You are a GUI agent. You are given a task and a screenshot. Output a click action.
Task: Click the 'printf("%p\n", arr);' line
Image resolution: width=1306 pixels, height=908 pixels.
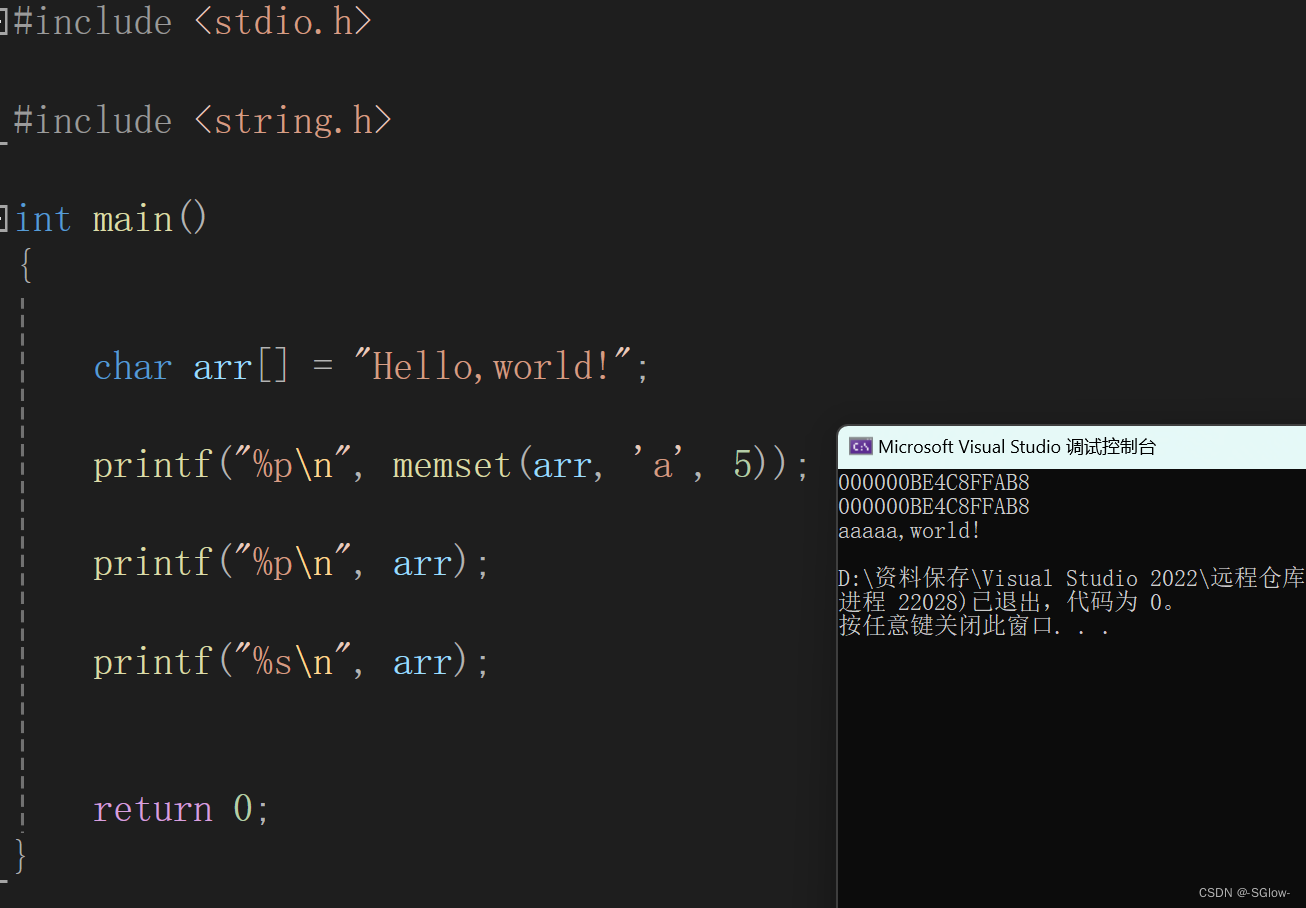tap(292, 563)
